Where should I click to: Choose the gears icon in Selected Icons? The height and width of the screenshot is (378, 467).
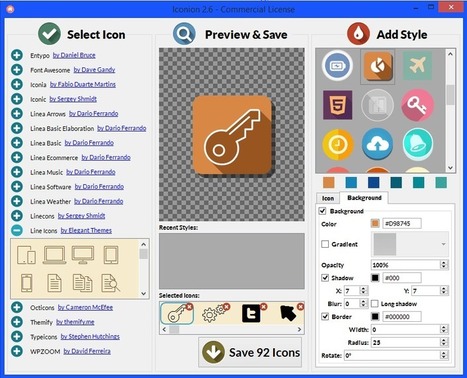[213, 313]
